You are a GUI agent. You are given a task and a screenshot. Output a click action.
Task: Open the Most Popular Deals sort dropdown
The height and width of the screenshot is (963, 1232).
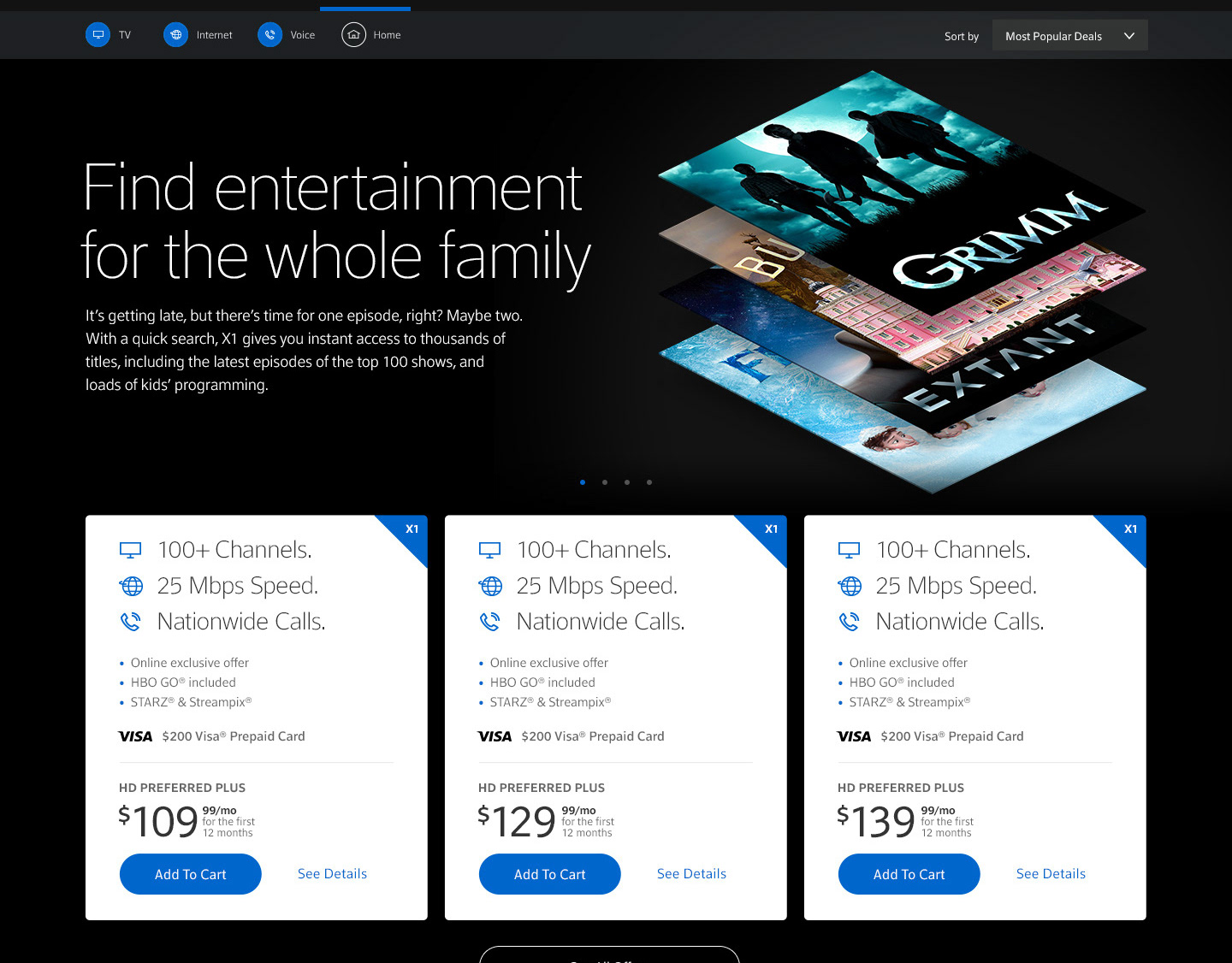click(x=1069, y=36)
